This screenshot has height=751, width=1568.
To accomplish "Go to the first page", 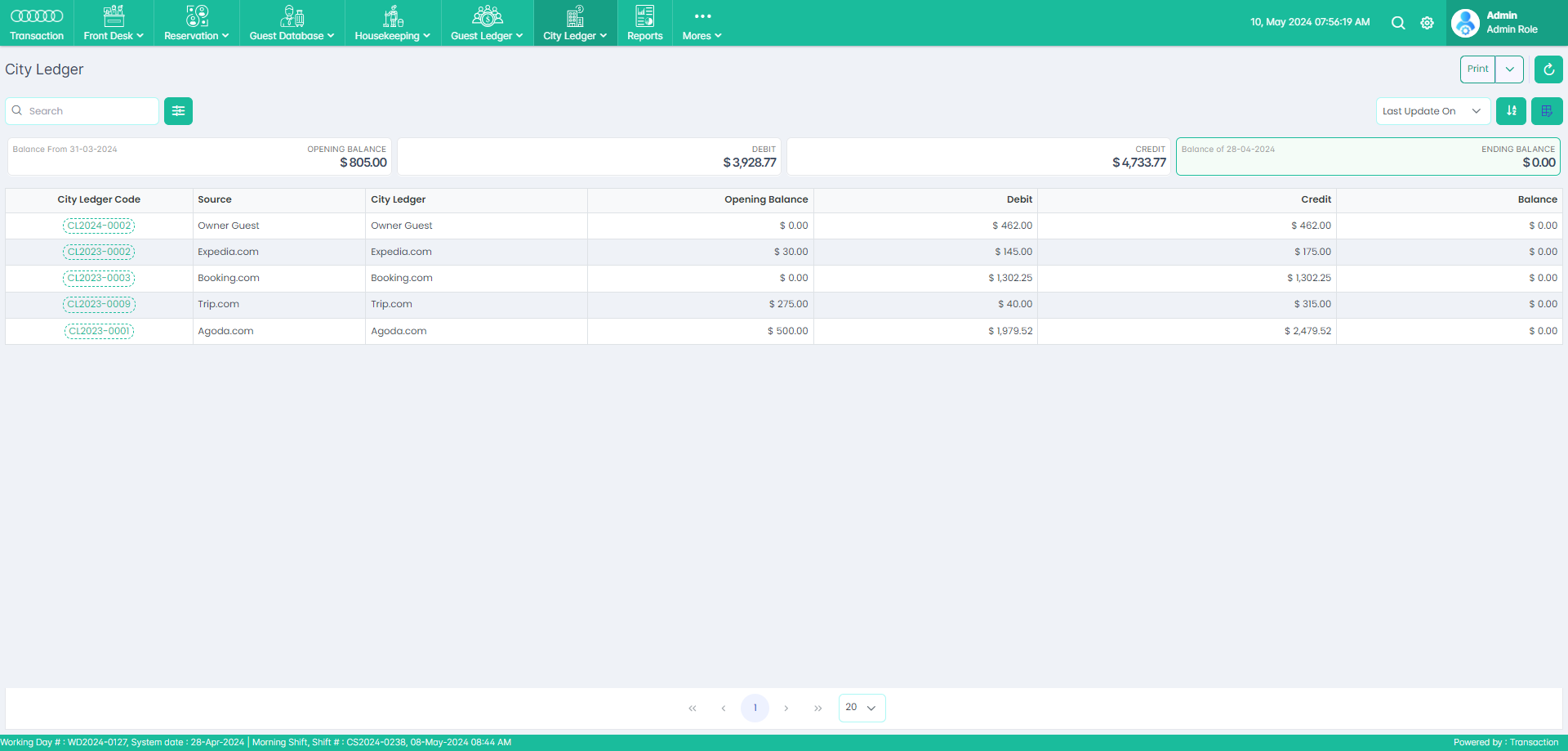I will click(x=693, y=708).
